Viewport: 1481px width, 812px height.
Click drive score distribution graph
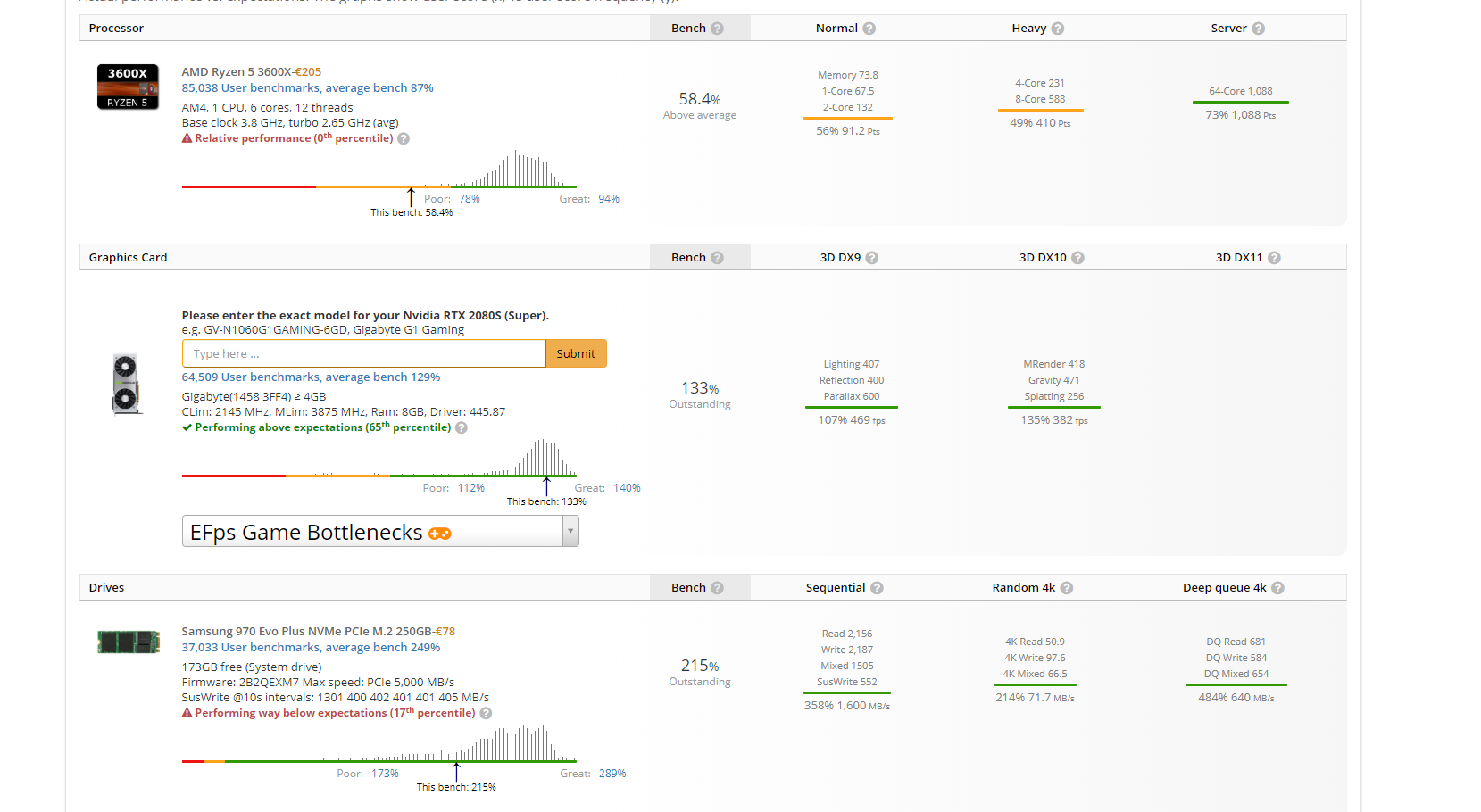pos(379,743)
